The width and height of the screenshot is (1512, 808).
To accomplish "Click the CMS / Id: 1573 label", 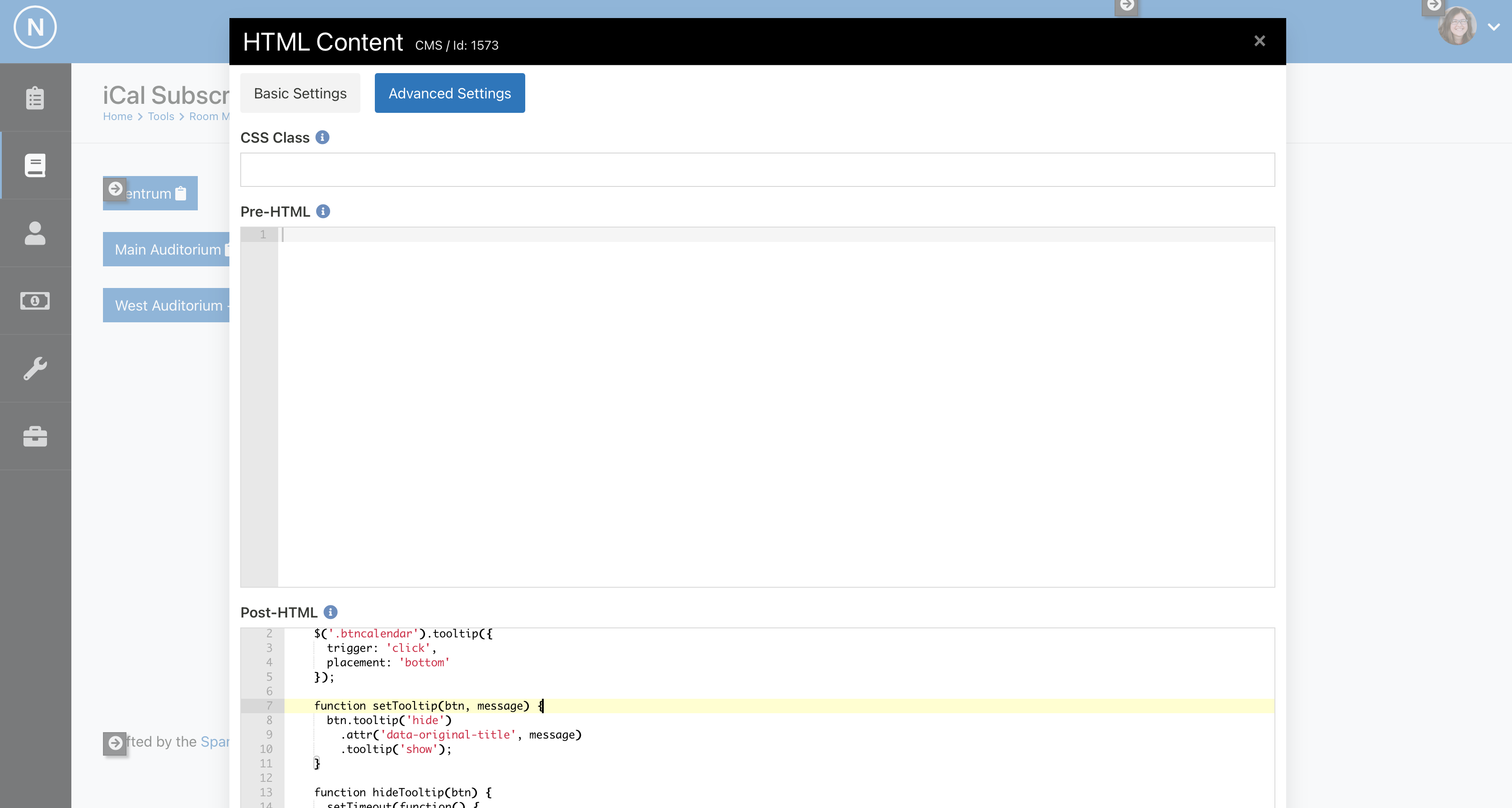I will click(x=457, y=45).
